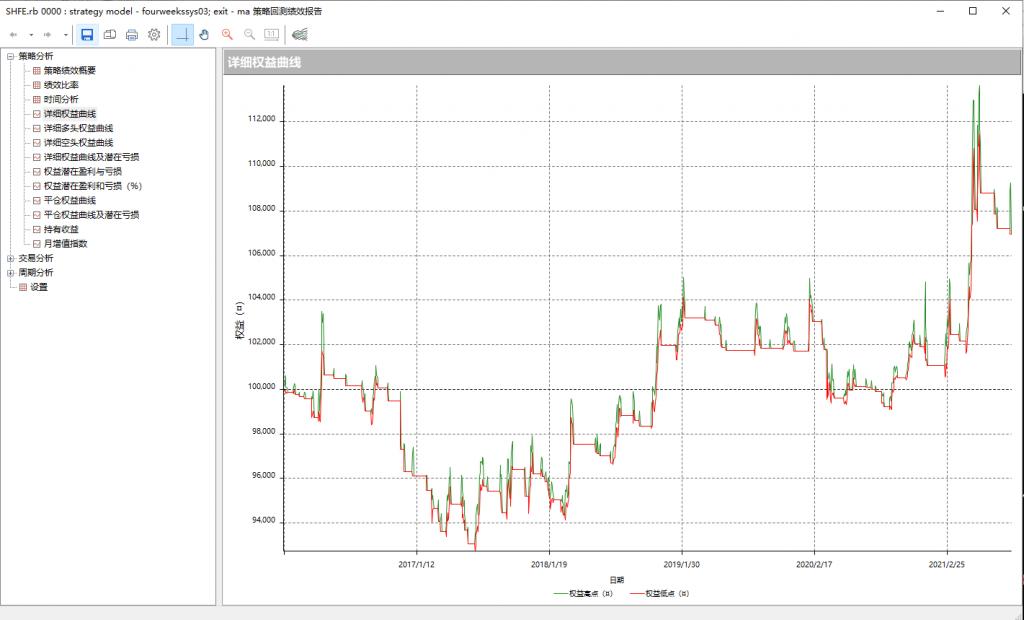Screen dimensions: 1024x620
Task: Open 时间分析 in the tree
Action: (x=61, y=99)
